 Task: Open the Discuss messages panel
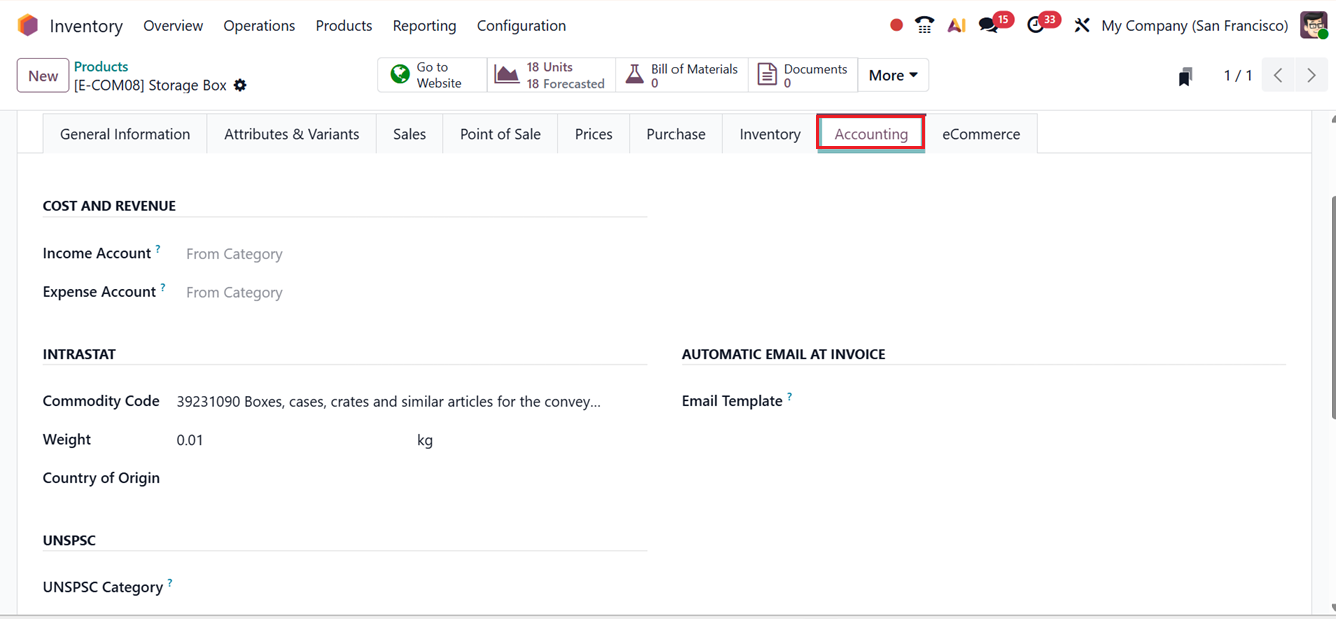[989, 24]
